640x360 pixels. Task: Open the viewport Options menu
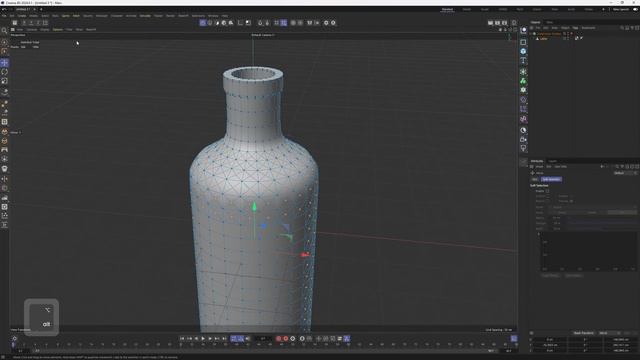tap(58, 29)
